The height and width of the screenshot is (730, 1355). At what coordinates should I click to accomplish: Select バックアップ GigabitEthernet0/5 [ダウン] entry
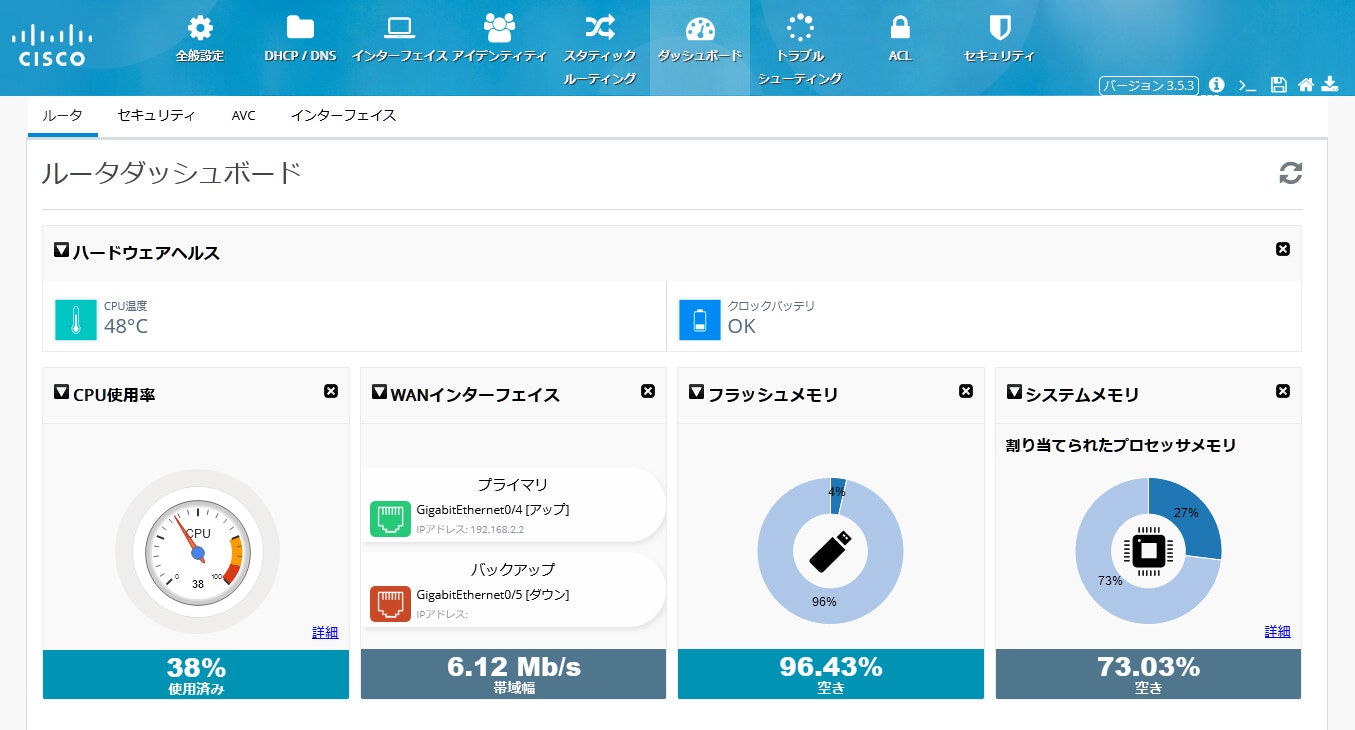(x=513, y=590)
